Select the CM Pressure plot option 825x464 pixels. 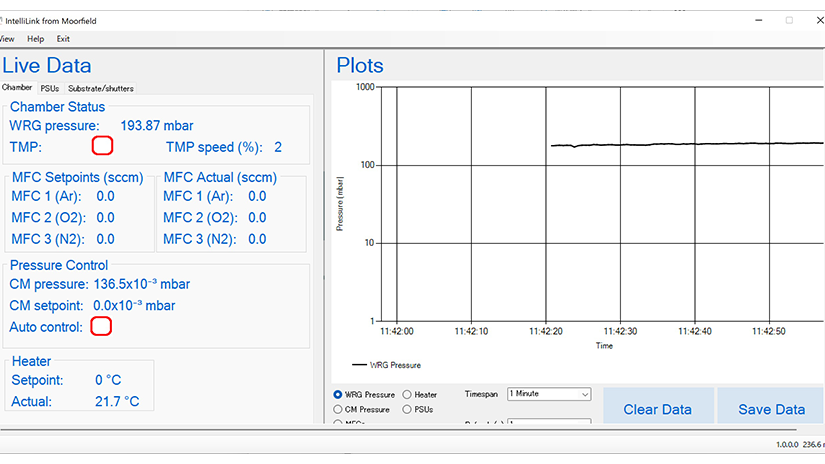(338, 409)
